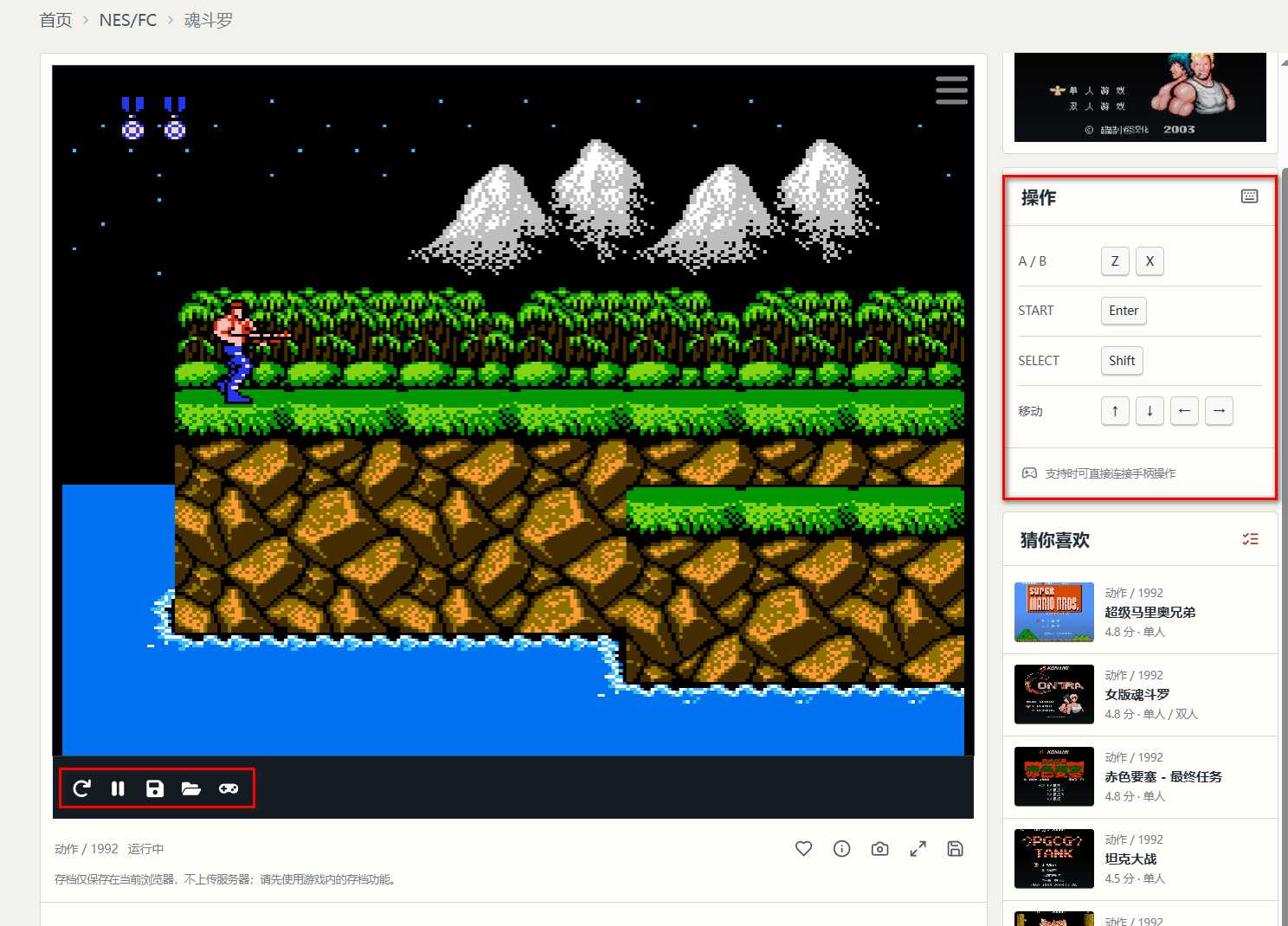This screenshot has width=1288, height=926.
Task: Click the START control label
Action: click(1036, 311)
